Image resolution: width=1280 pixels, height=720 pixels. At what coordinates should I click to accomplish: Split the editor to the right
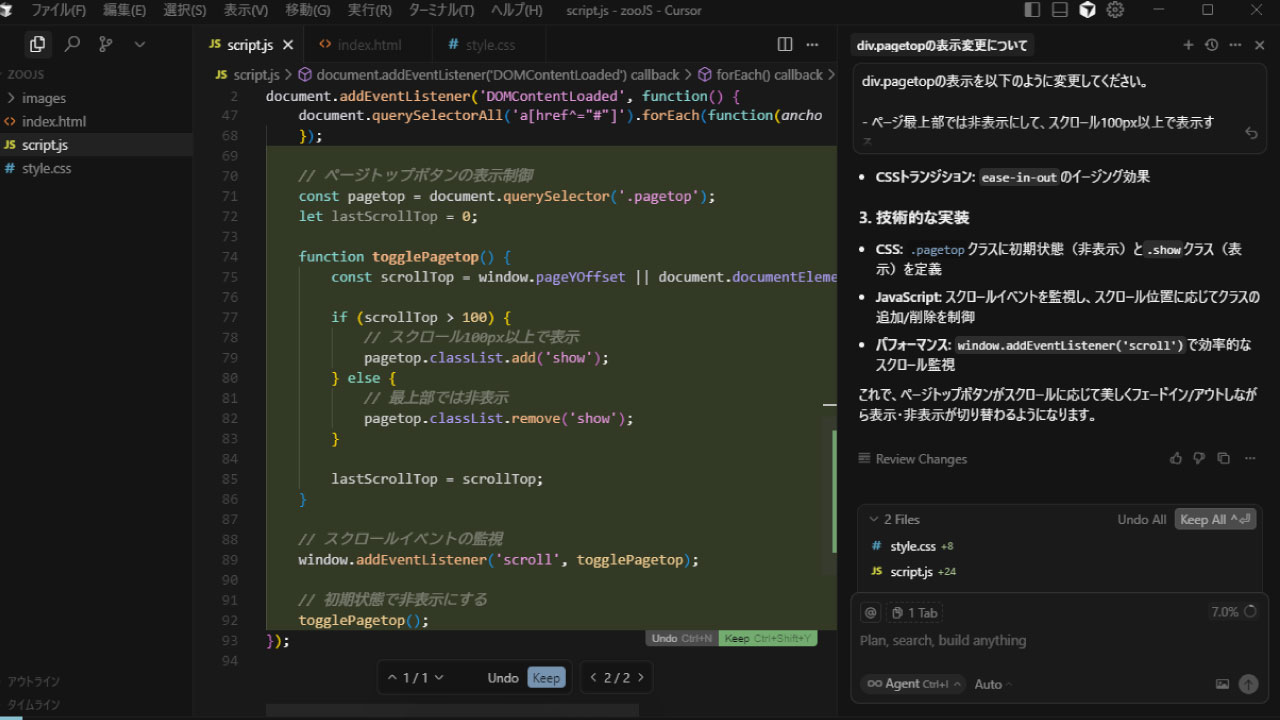(785, 44)
